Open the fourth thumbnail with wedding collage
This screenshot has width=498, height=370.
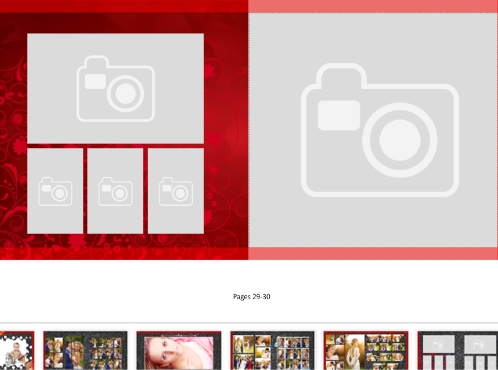tap(272, 350)
